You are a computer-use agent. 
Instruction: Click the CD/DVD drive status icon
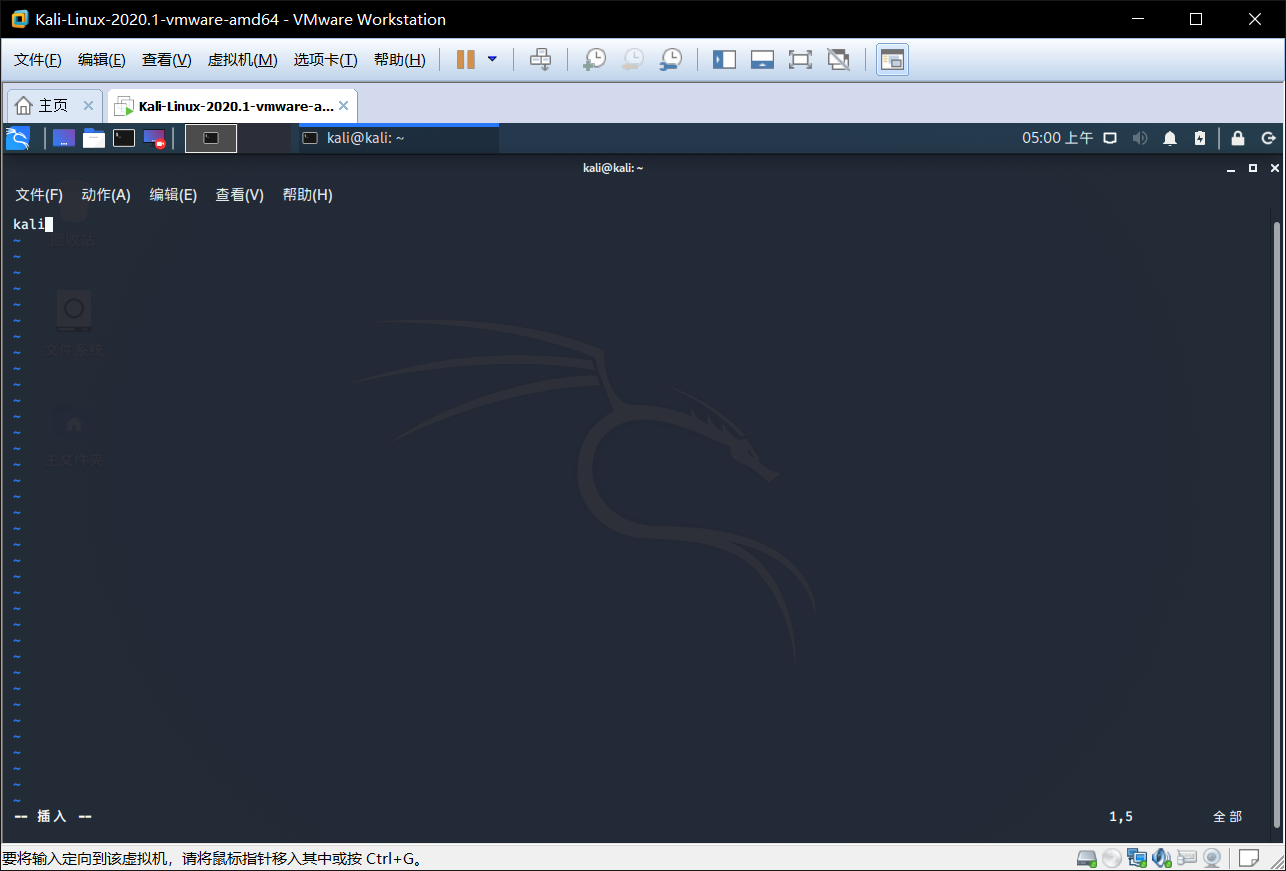coord(1112,858)
